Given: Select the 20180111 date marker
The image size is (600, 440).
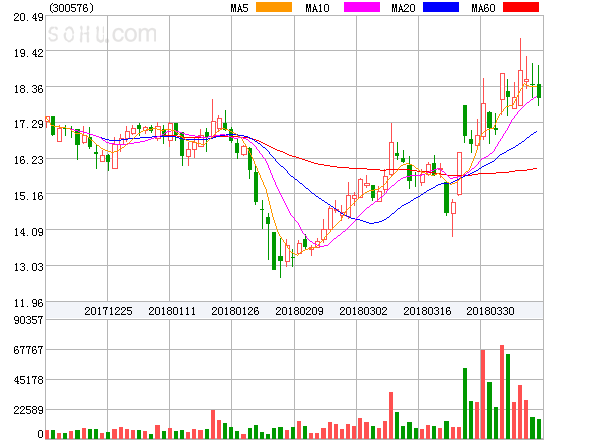Looking at the screenshot, I should [x=172, y=311].
